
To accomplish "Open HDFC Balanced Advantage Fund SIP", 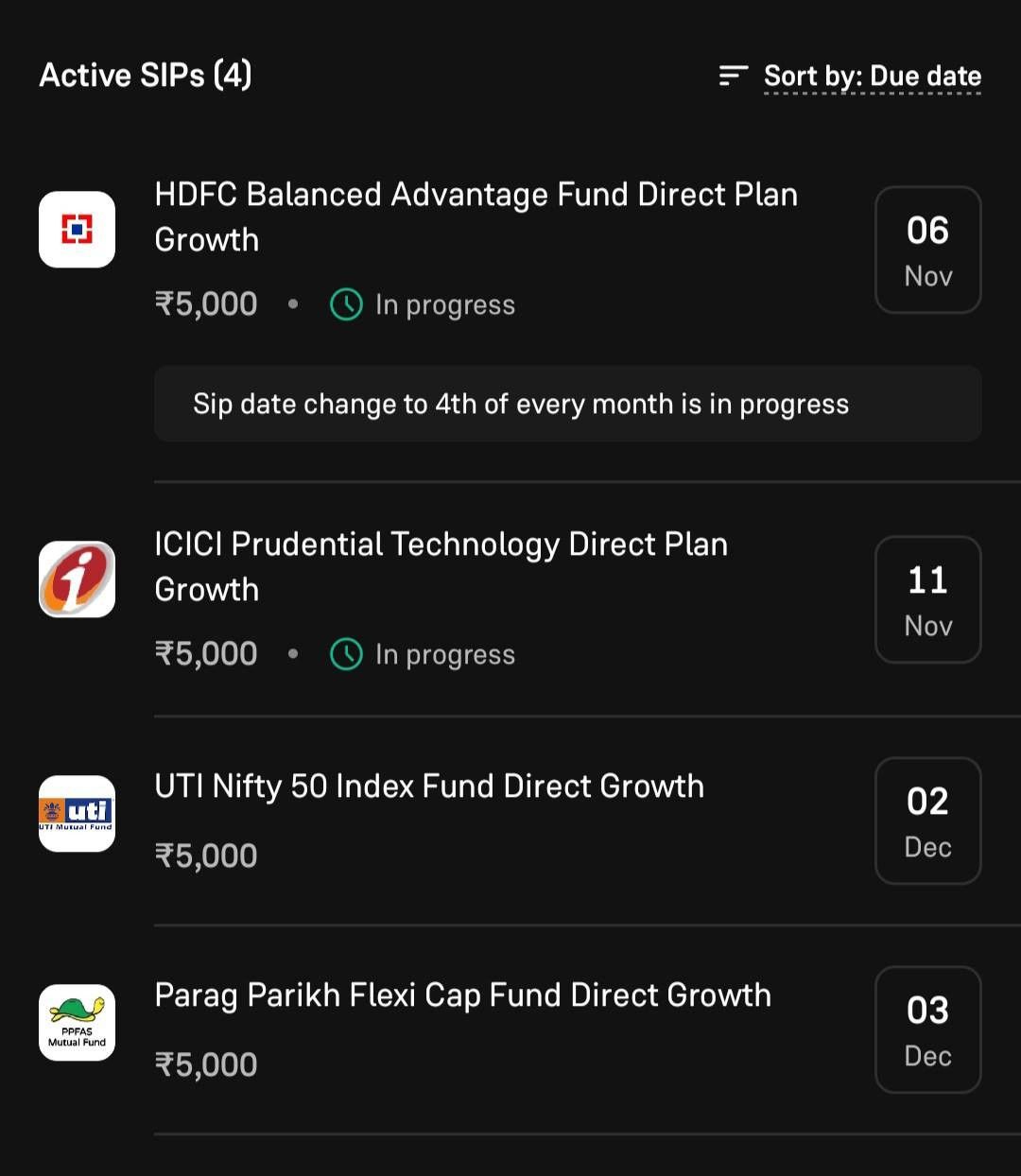I will (476, 217).
